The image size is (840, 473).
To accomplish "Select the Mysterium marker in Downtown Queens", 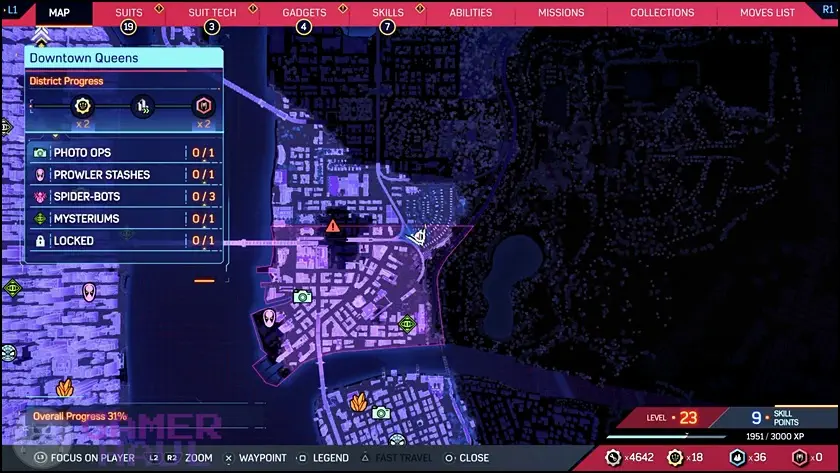I will click(407, 324).
